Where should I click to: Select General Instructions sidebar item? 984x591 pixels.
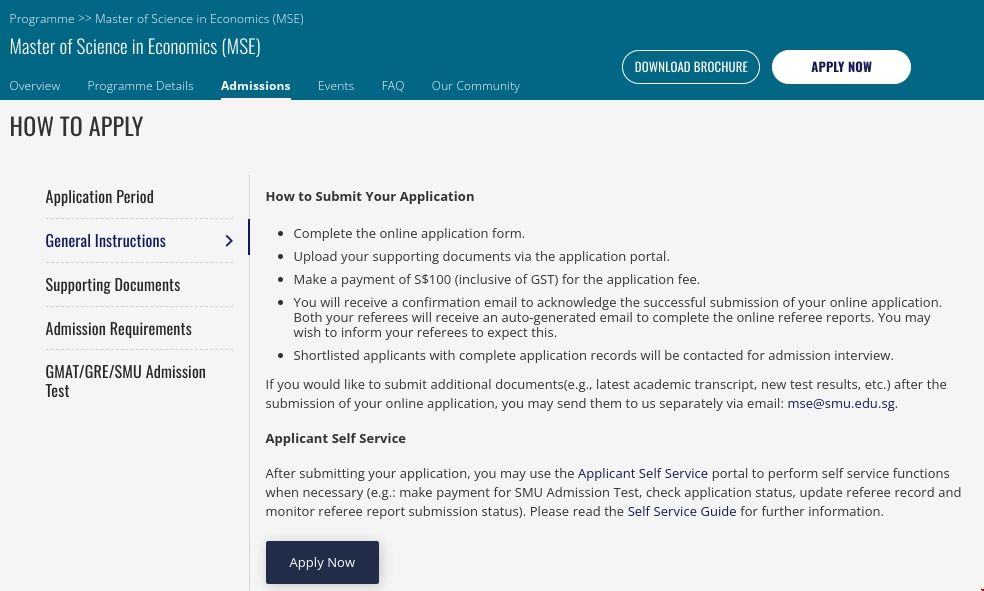point(106,241)
